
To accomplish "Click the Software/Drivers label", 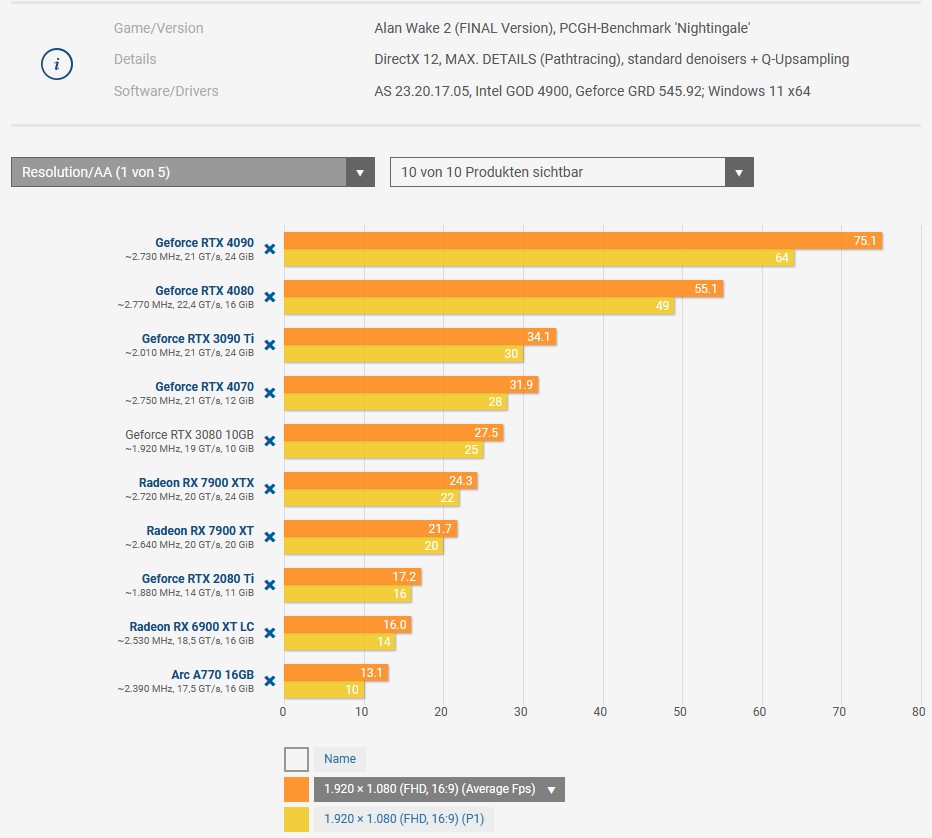I will tap(166, 91).
